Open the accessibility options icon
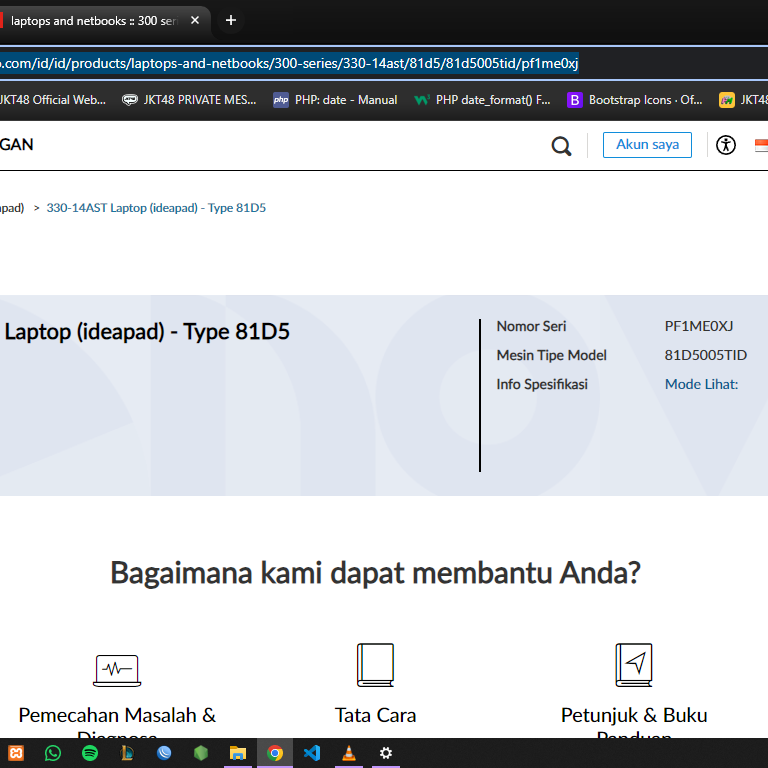Viewport: 768px width, 768px height. click(726, 145)
